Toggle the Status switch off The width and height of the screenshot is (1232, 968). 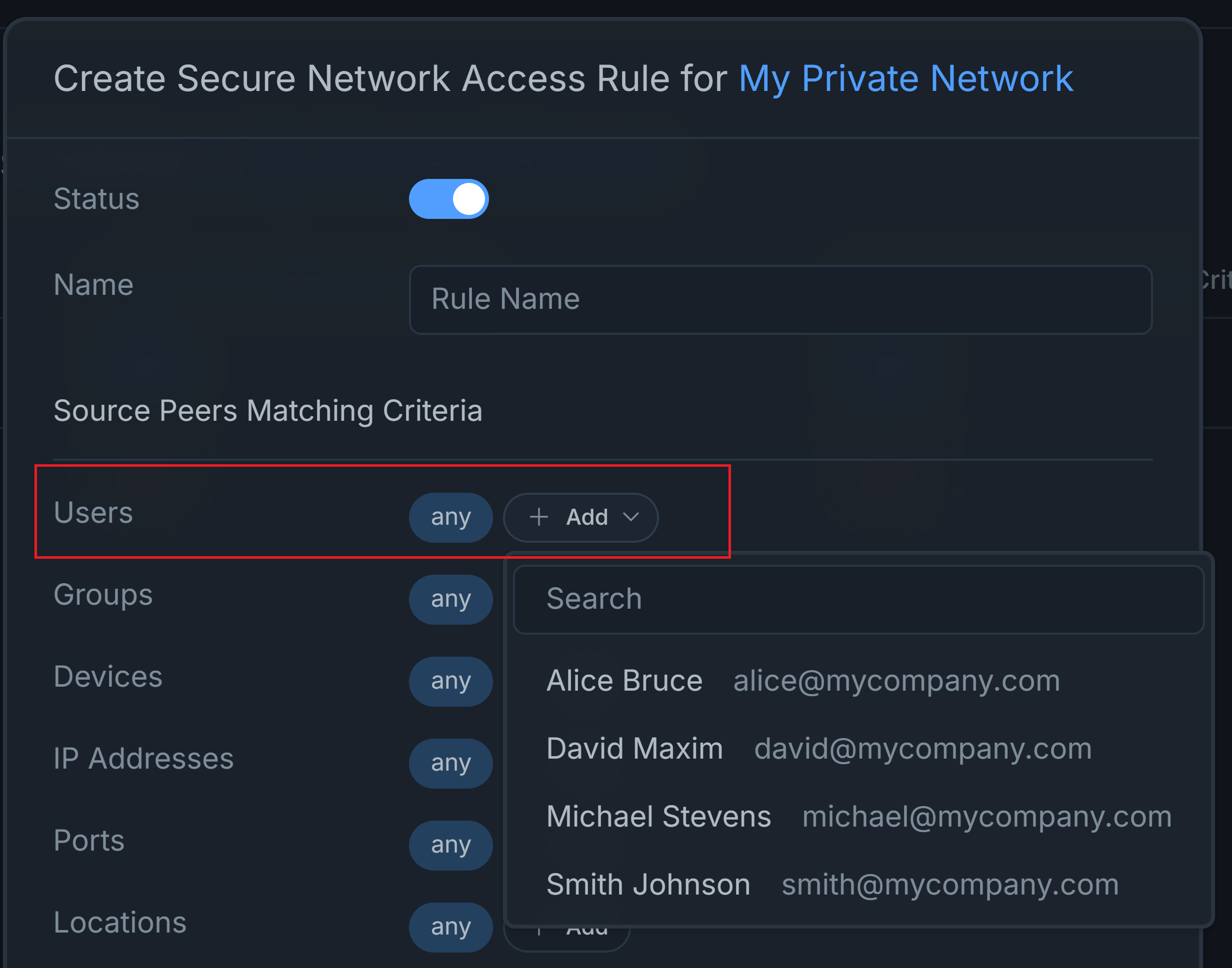[448, 199]
